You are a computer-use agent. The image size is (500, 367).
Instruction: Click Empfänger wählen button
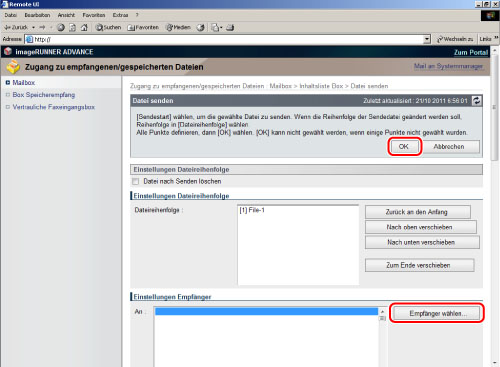[437, 313]
